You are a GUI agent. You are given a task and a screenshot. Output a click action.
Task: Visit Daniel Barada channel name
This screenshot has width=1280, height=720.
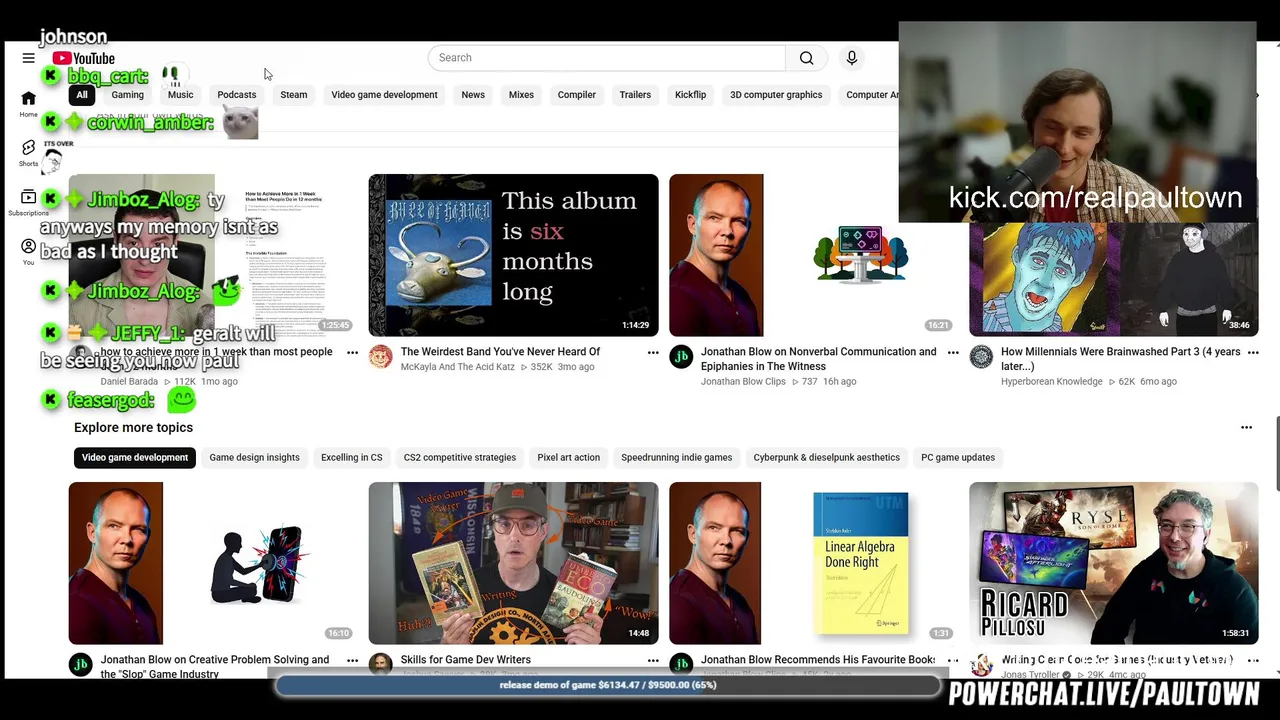(x=130, y=382)
